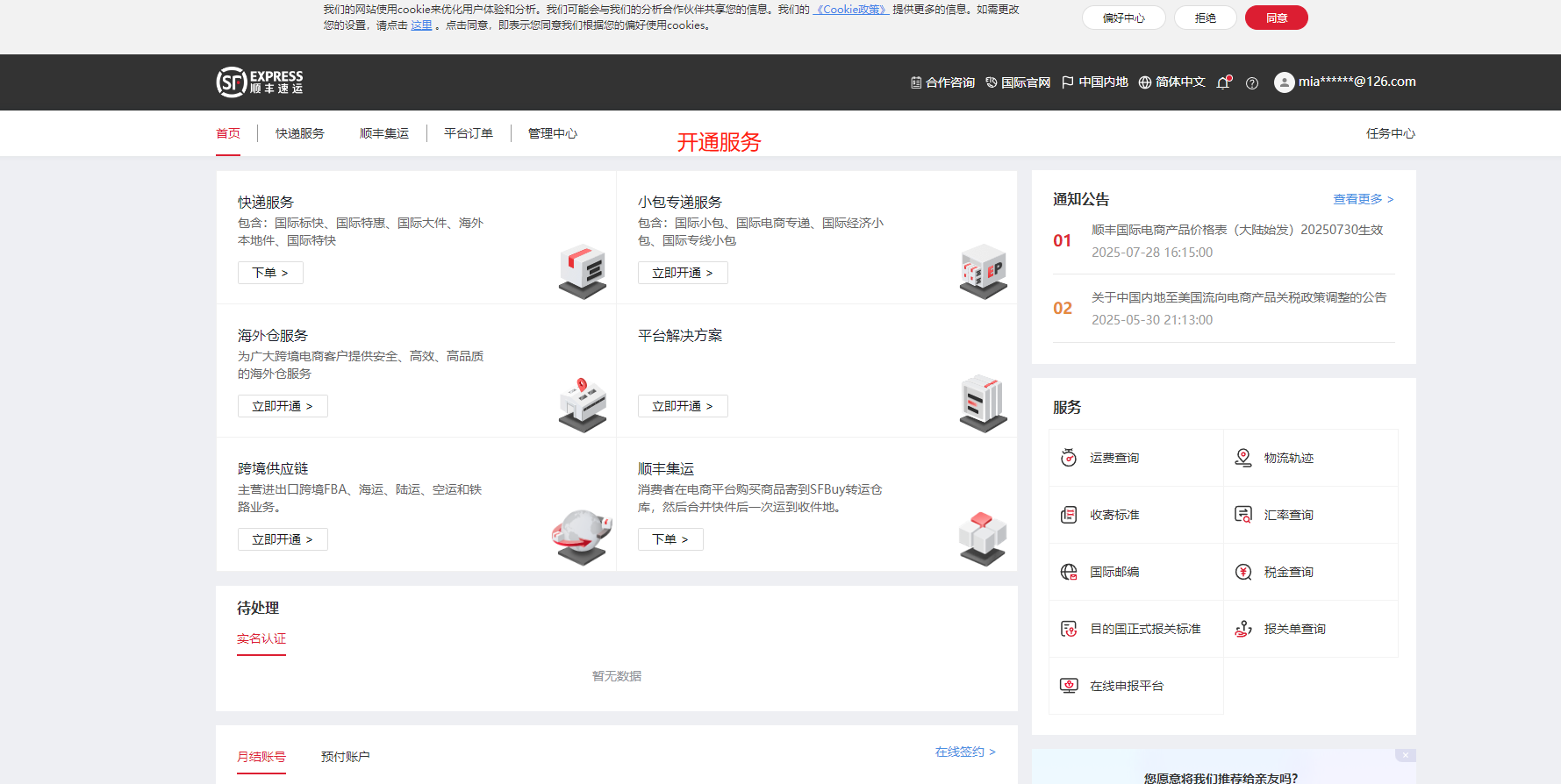This screenshot has height=784, width=1561.
Task: Click the 跨境供应链 globe illustration
Action: (582, 537)
